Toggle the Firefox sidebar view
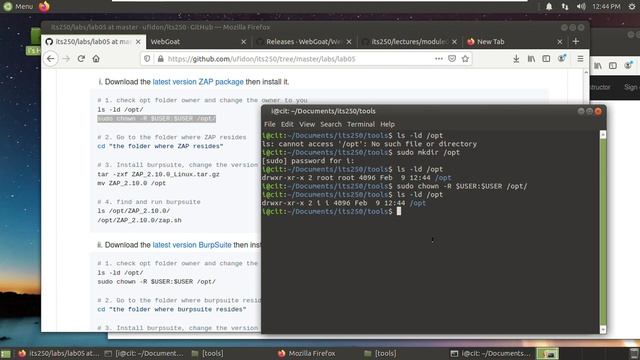The width and height of the screenshot is (640, 360). (546, 59)
